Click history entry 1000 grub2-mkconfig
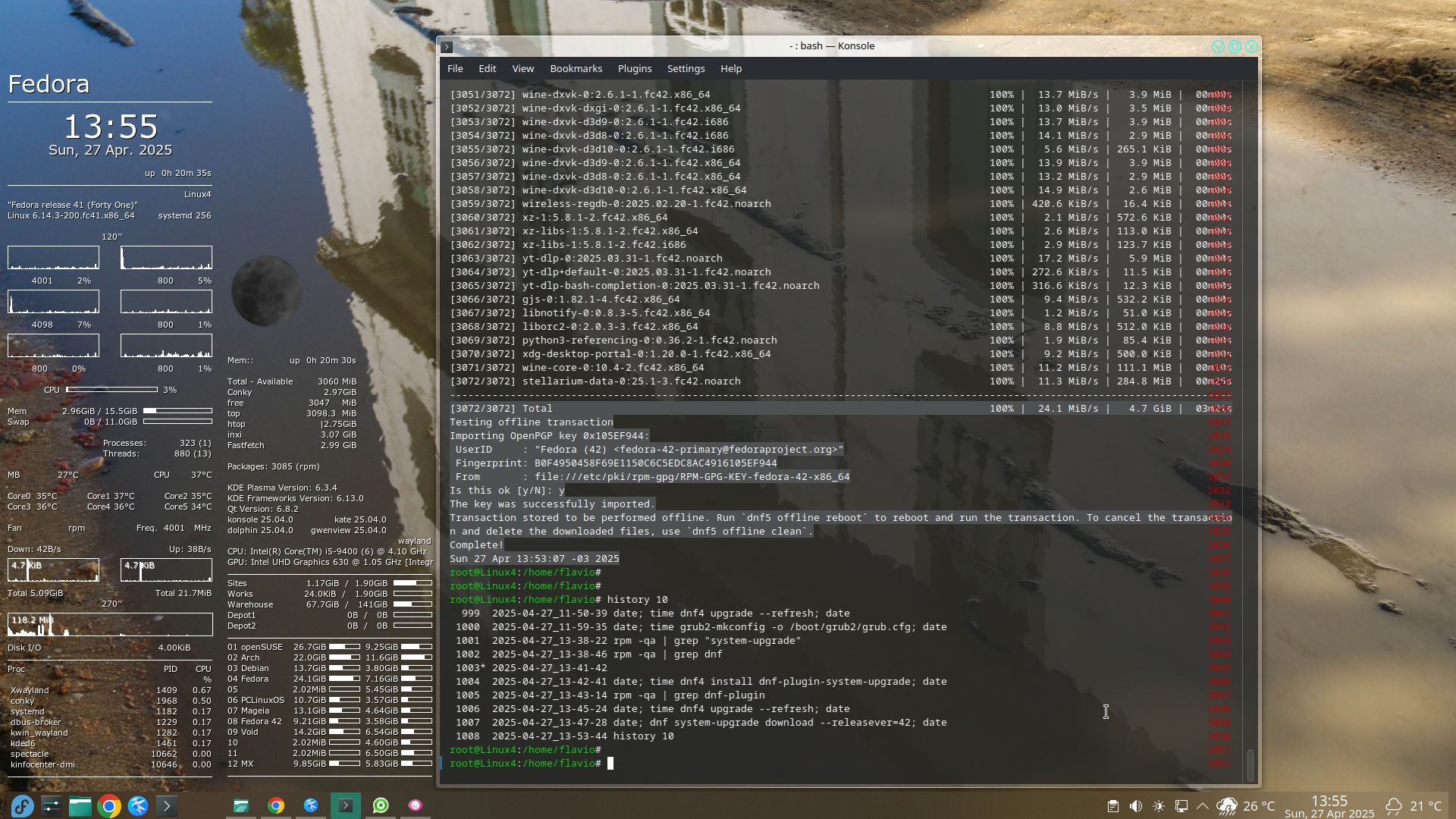Image resolution: width=1456 pixels, height=819 pixels. pyautogui.click(x=701, y=627)
